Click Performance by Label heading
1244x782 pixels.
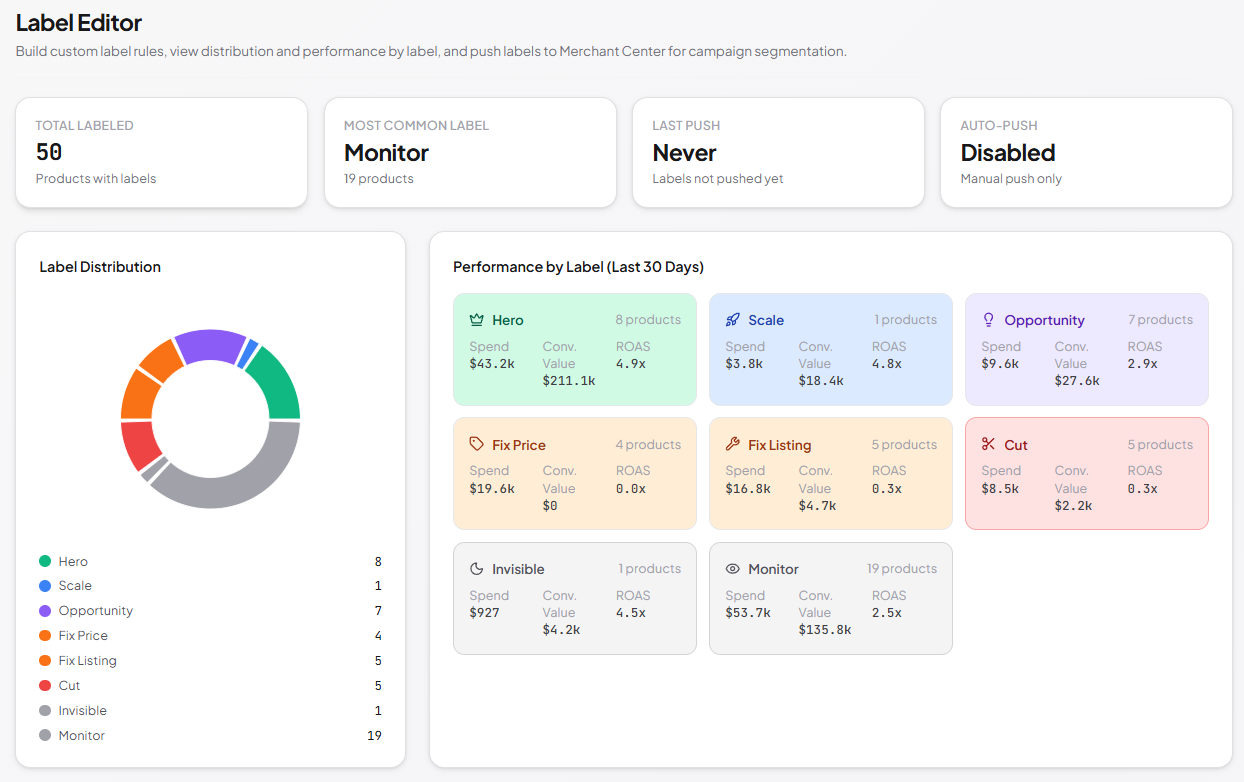point(578,267)
